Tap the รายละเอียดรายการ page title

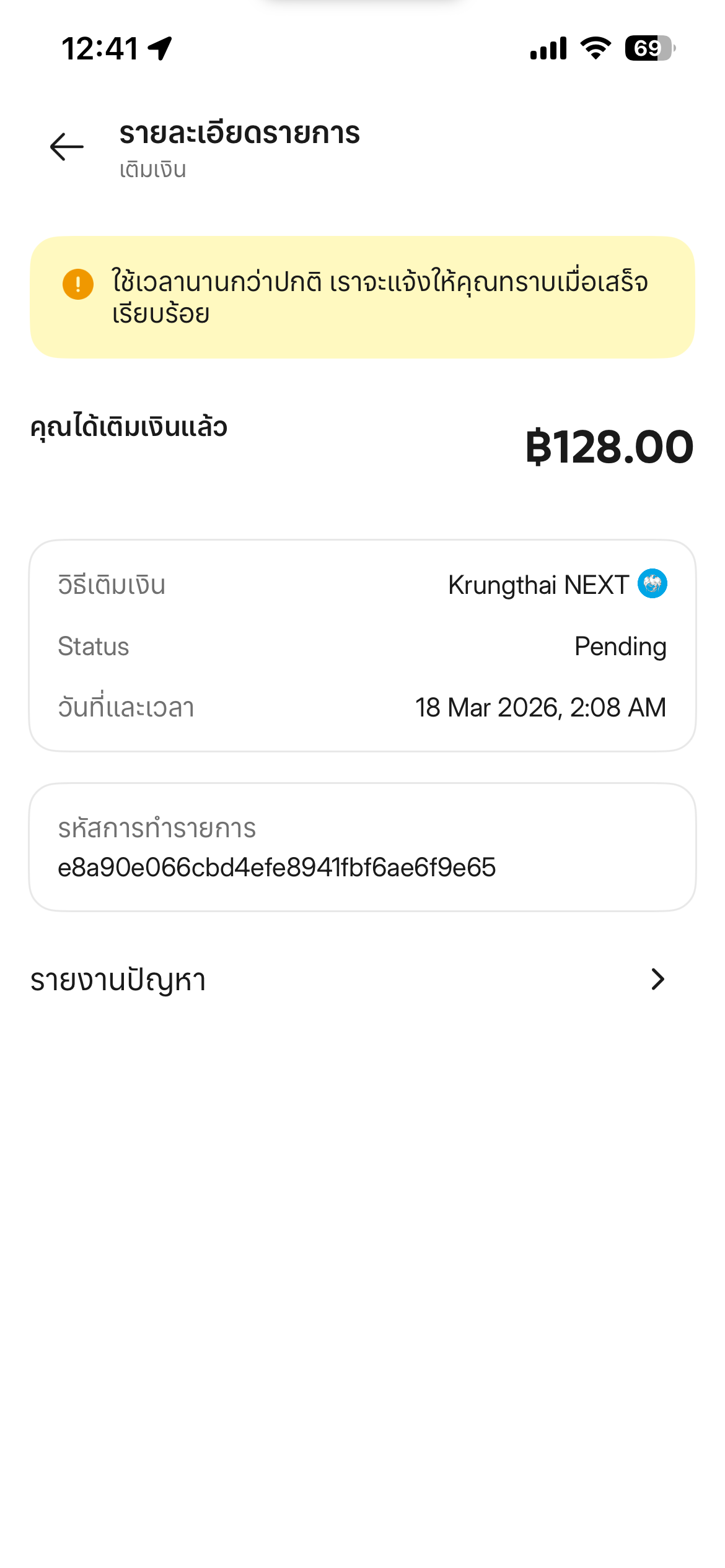tap(240, 134)
